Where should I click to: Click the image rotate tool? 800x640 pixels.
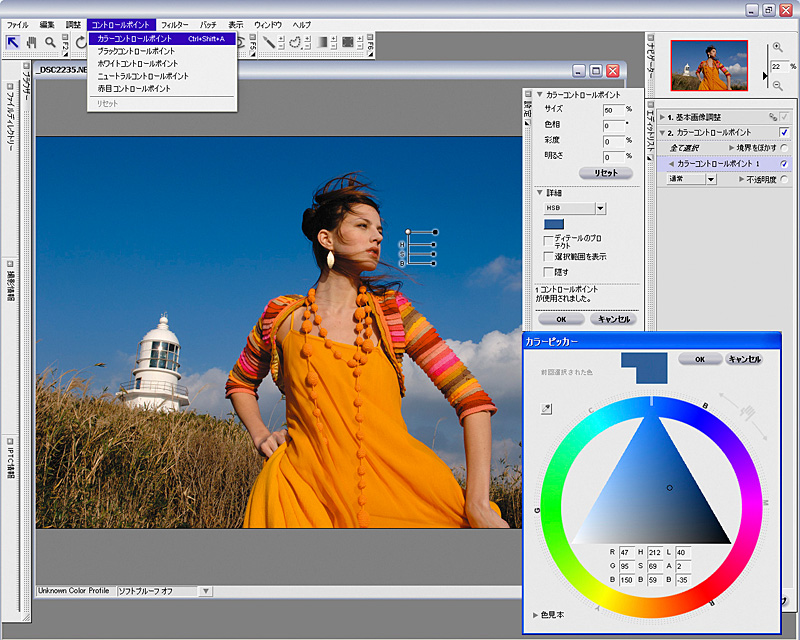click(x=82, y=42)
